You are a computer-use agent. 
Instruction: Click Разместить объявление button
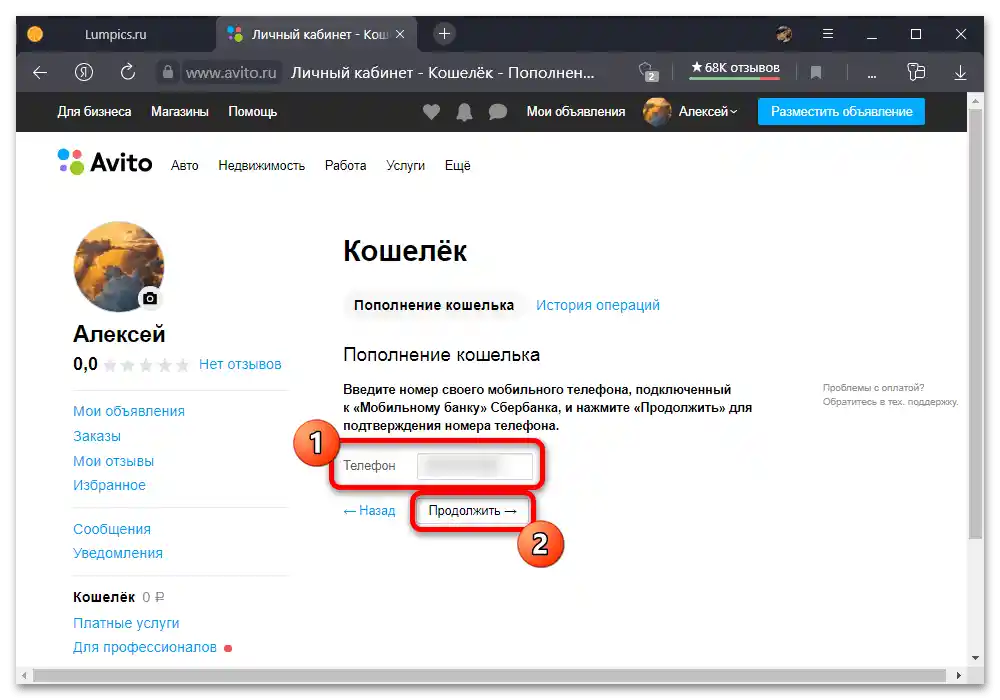[x=841, y=112]
